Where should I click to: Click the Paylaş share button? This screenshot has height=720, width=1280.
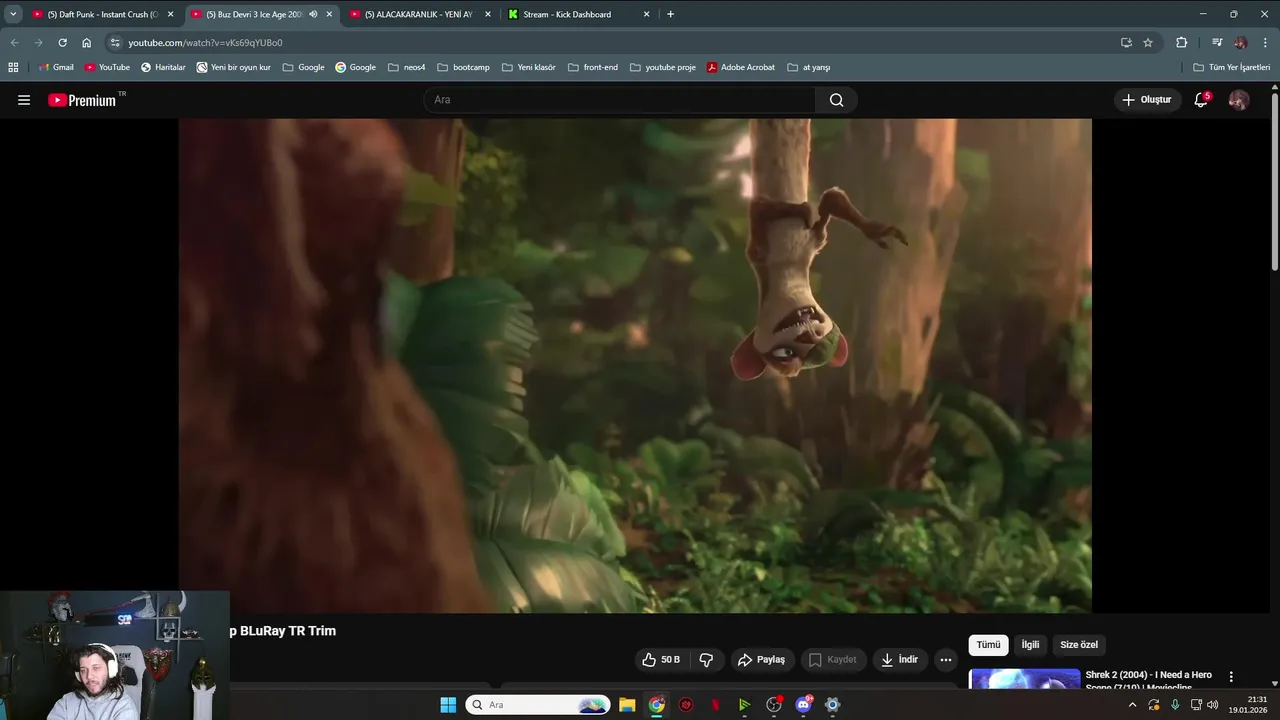pyautogui.click(x=761, y=660)
